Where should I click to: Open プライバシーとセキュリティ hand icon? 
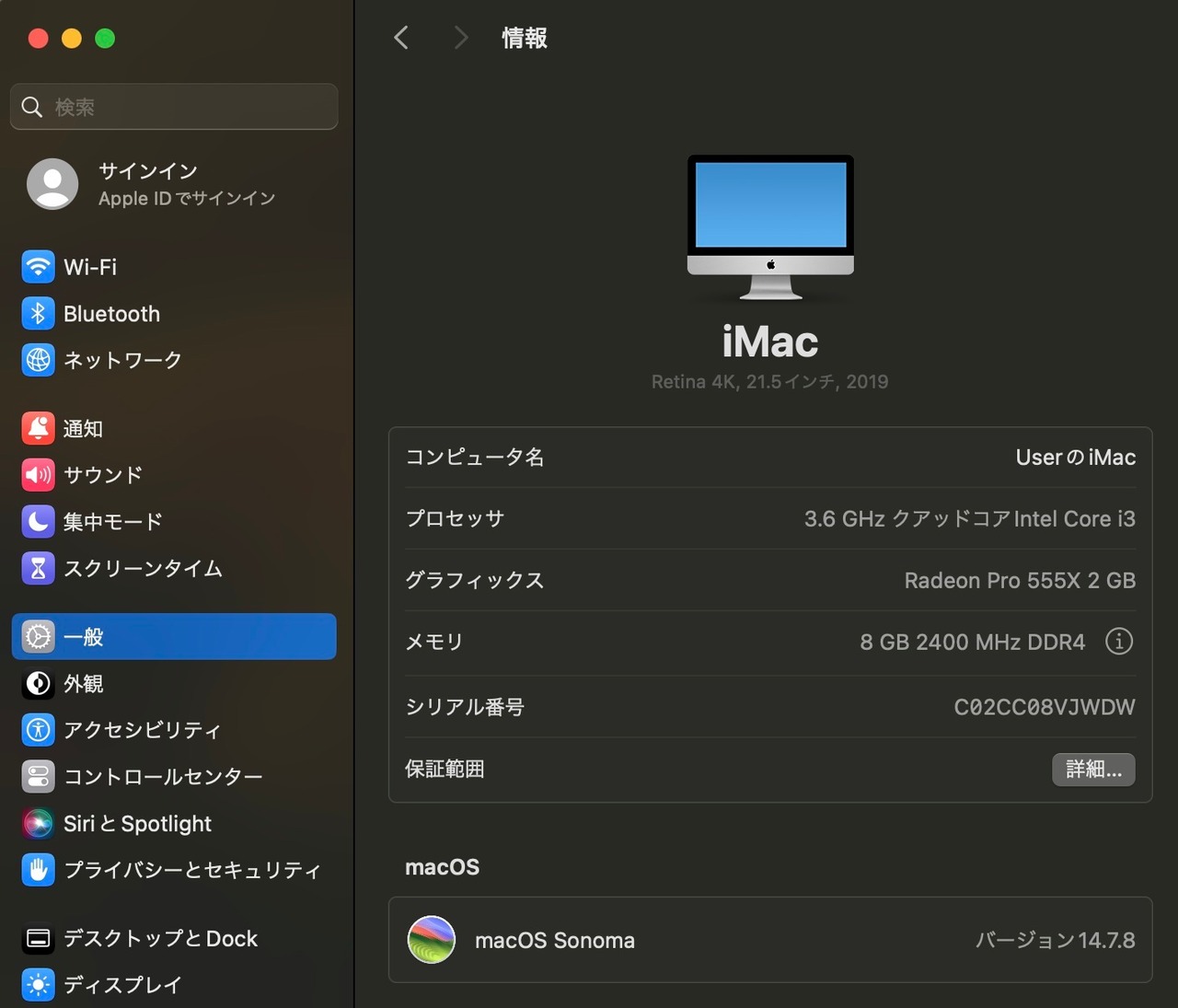coord(38,870)
